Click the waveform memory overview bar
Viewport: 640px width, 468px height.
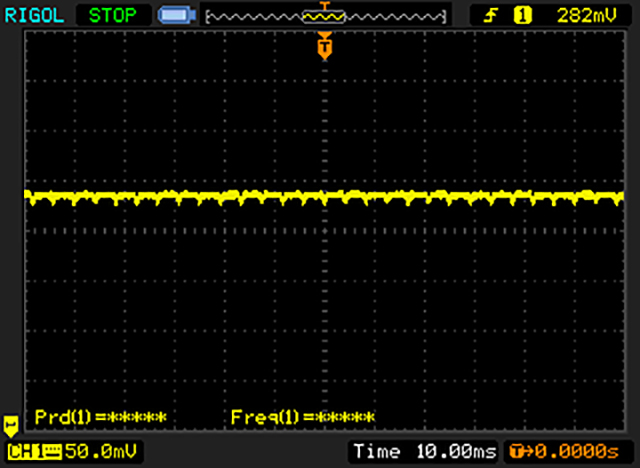click(325, 16)
